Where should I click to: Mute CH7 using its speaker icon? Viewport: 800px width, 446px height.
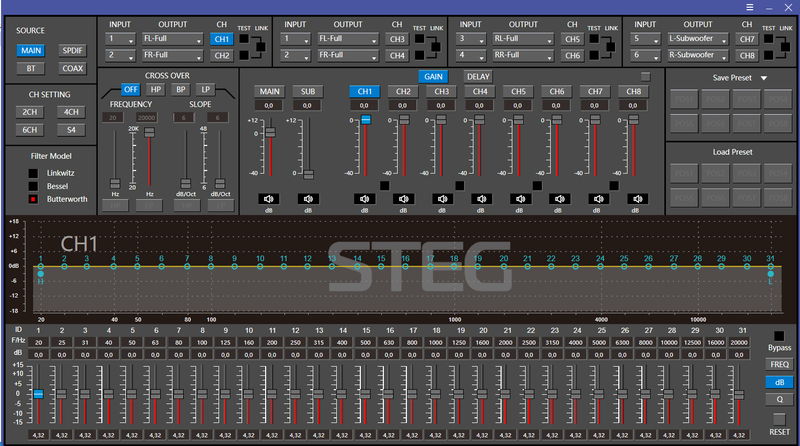pos(598,199)
